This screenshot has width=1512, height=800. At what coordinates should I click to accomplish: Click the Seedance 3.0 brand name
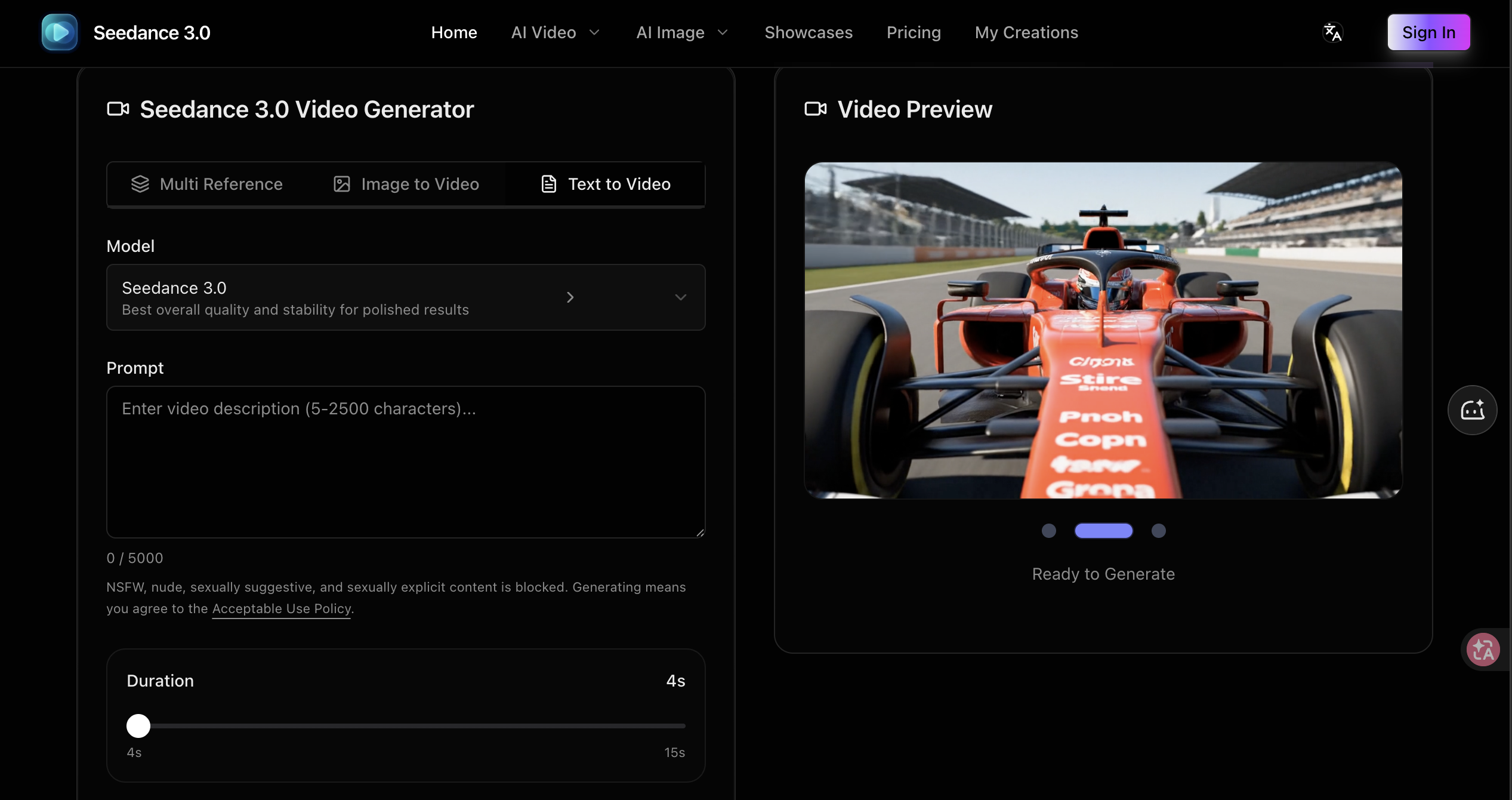pos(152,32)
